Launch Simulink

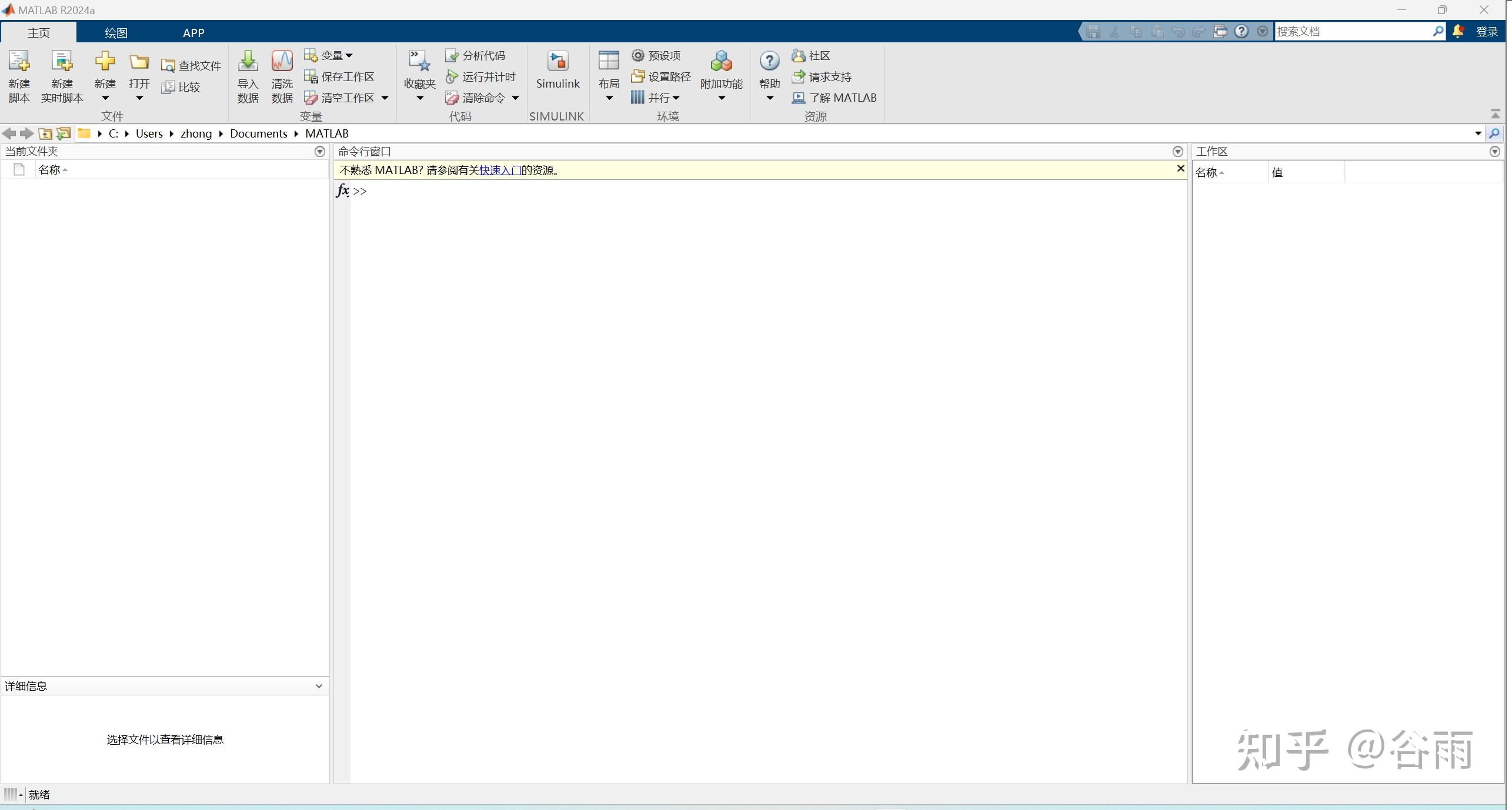(x=557, y=69)
